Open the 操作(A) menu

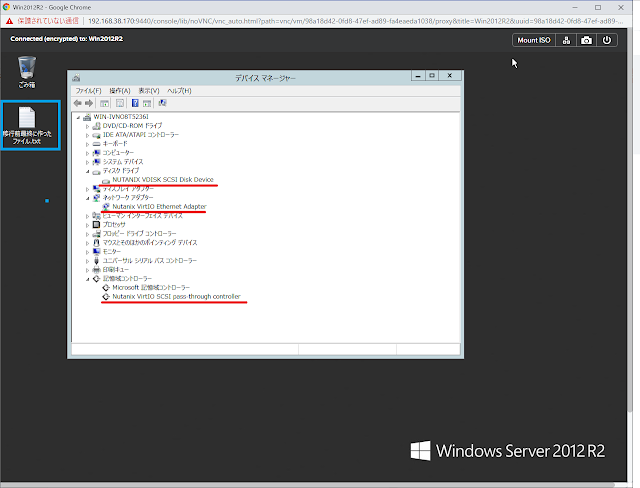click(x=120, y=91)
